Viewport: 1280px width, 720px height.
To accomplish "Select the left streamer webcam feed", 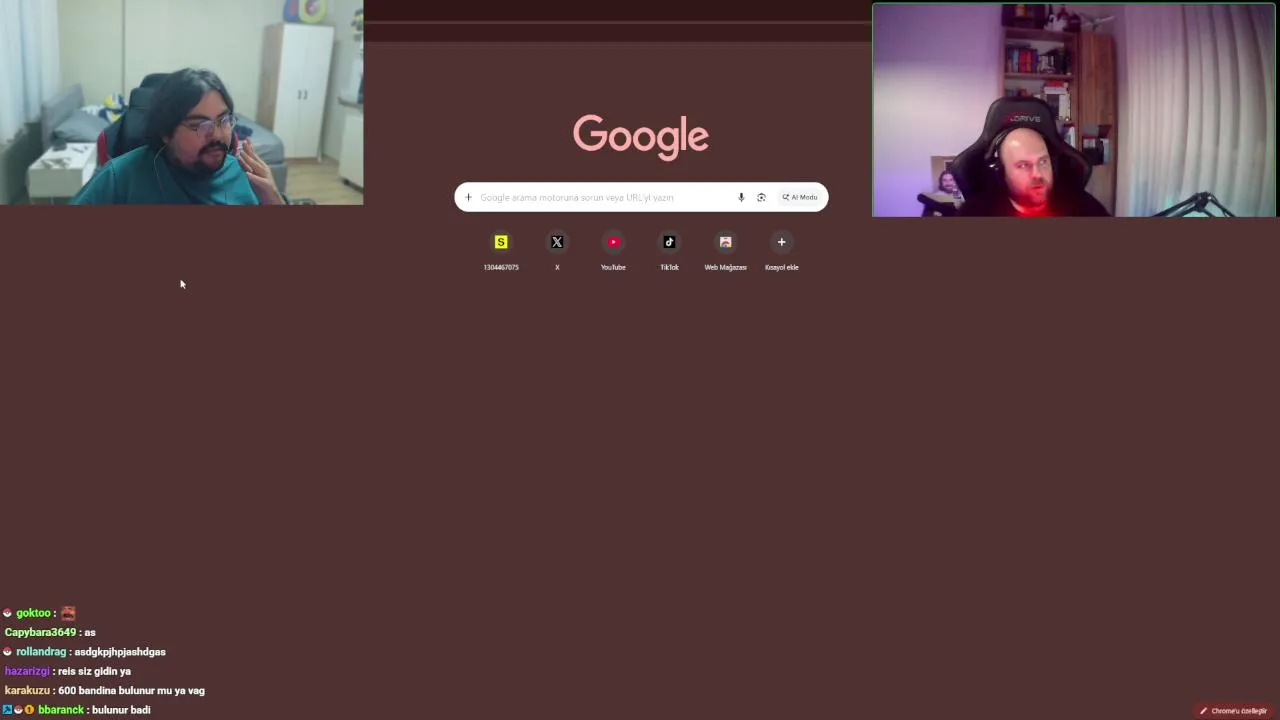I will (181, 102).
